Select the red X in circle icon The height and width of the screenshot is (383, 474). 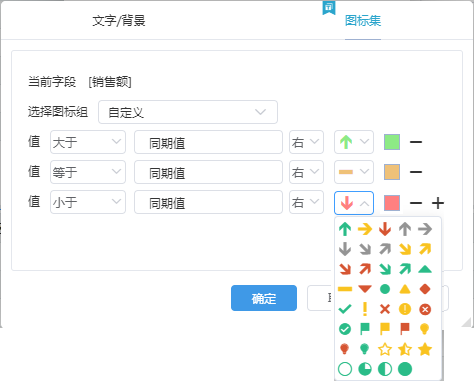(x=425, y=309)
